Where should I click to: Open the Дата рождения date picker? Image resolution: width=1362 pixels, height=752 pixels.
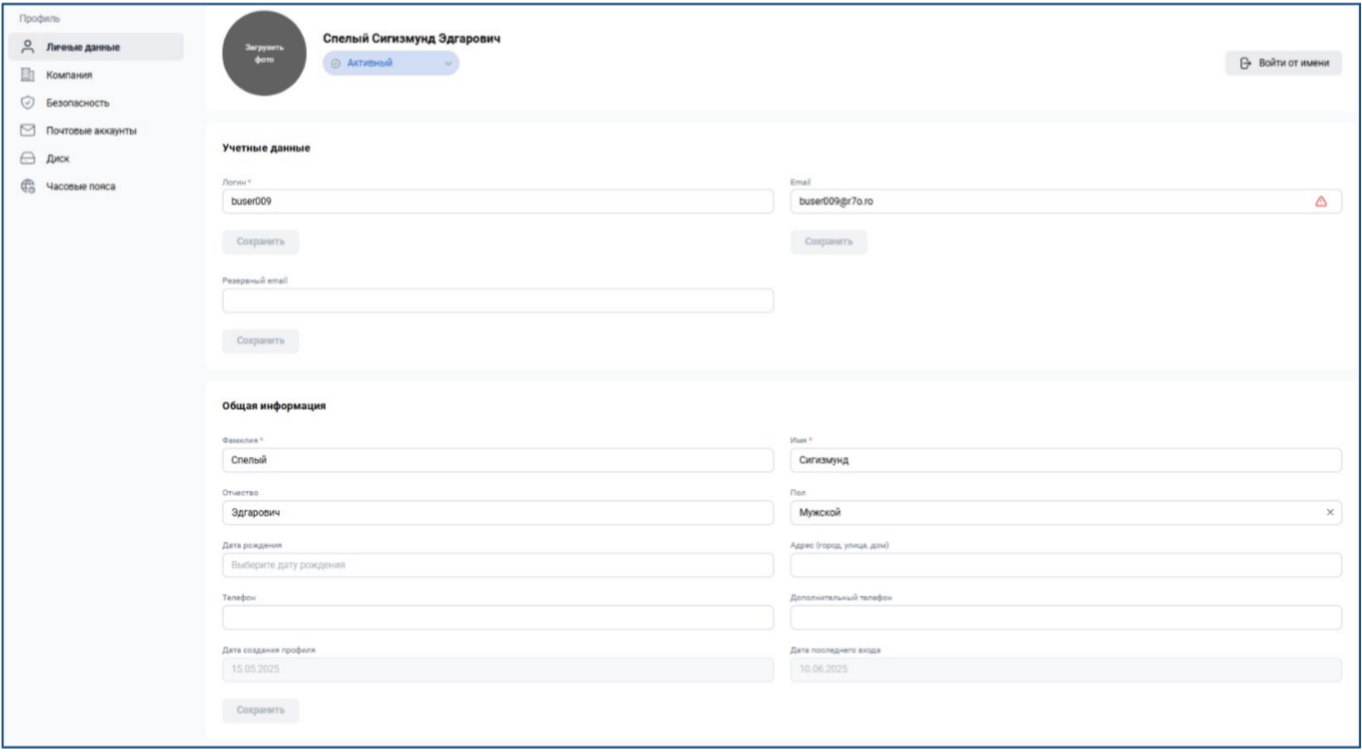(x=498, y=565)
